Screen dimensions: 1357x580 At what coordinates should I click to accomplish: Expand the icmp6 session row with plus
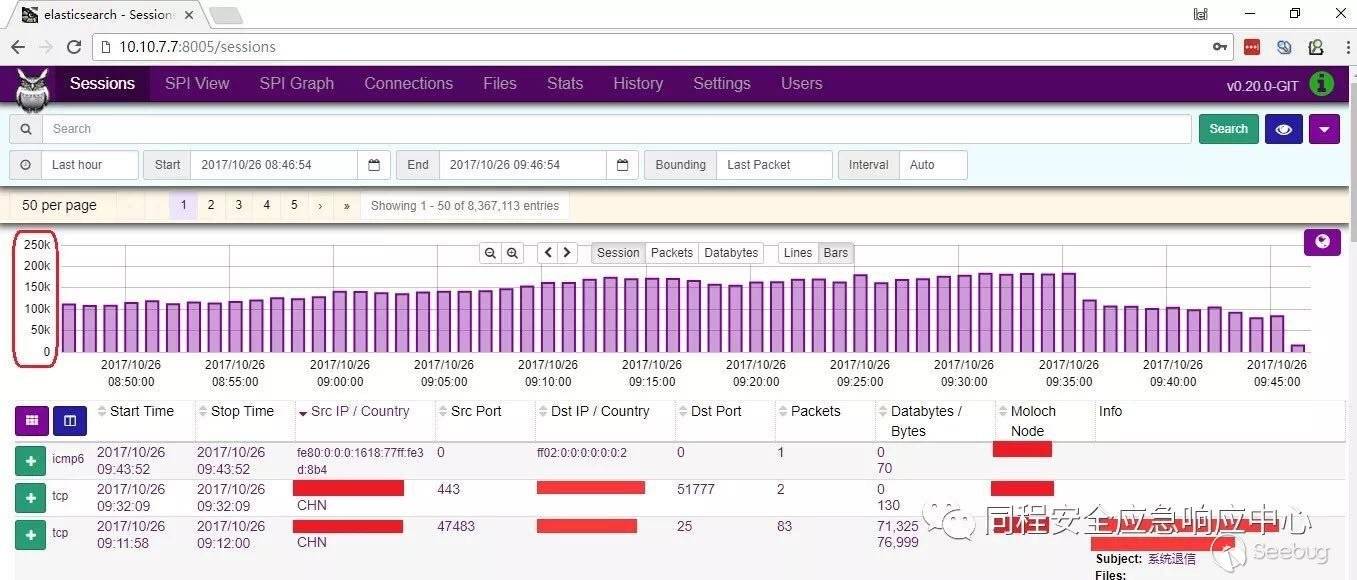pyautogui.click(x=31, y=461)
